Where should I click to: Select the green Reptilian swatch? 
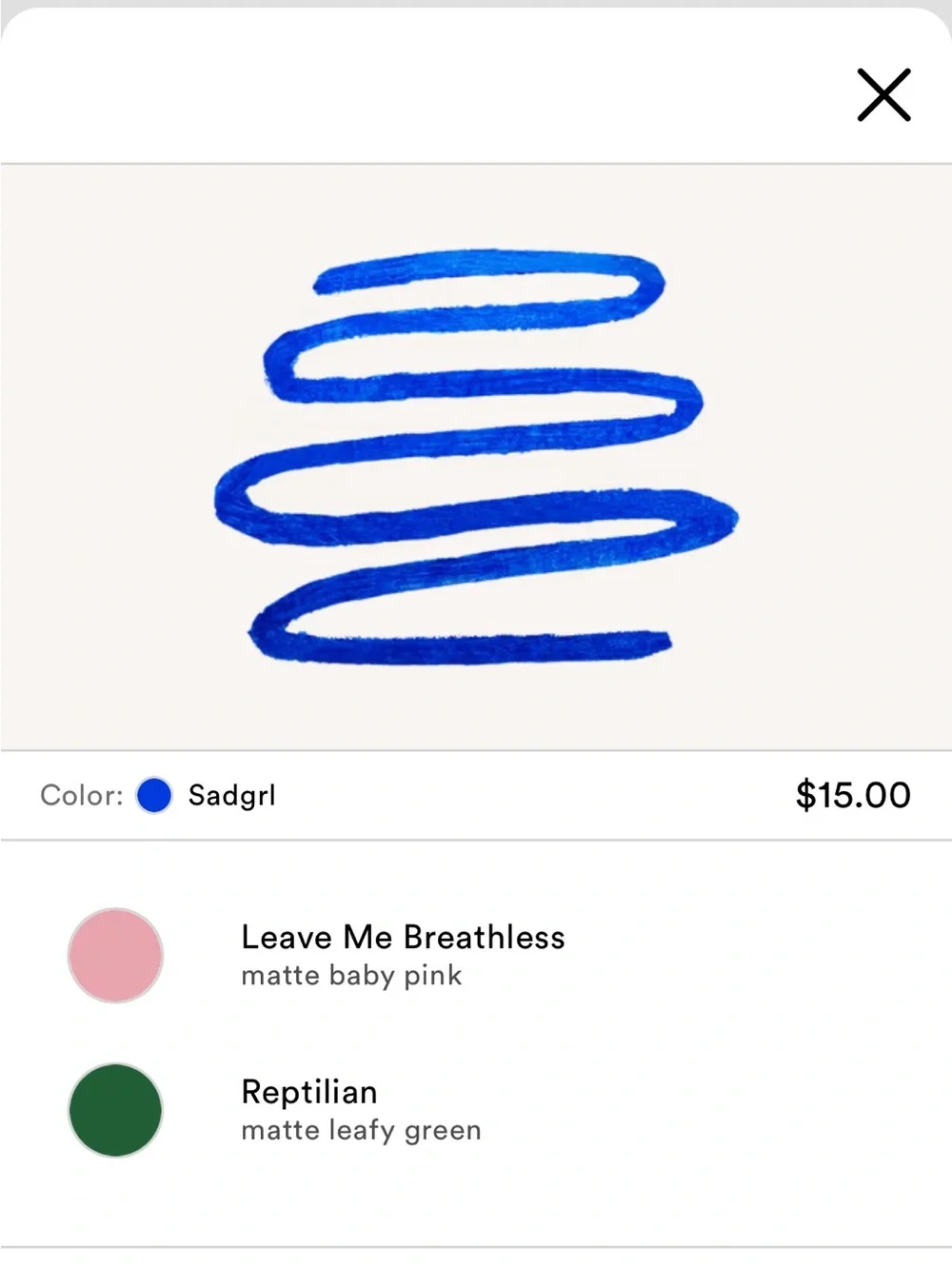click(115, 1110)
